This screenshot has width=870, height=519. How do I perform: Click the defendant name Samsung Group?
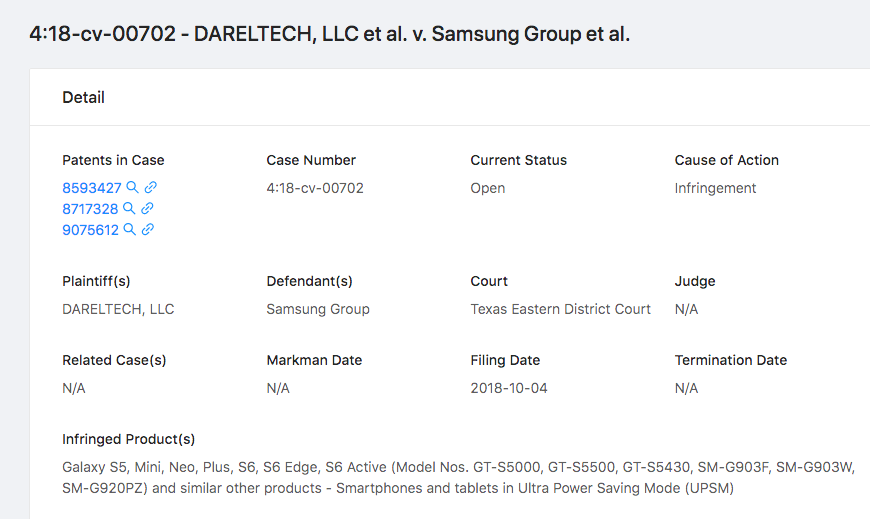tap(318, 309)
